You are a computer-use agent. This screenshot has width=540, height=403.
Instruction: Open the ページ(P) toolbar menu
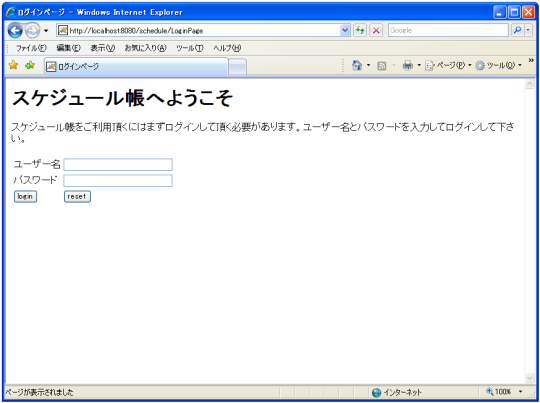[448, 65]
